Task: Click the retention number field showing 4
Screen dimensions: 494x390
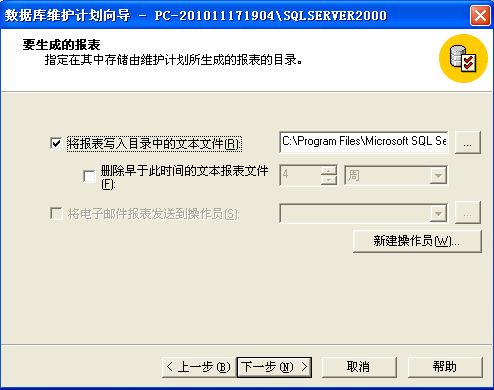Action: click(301, 175)
